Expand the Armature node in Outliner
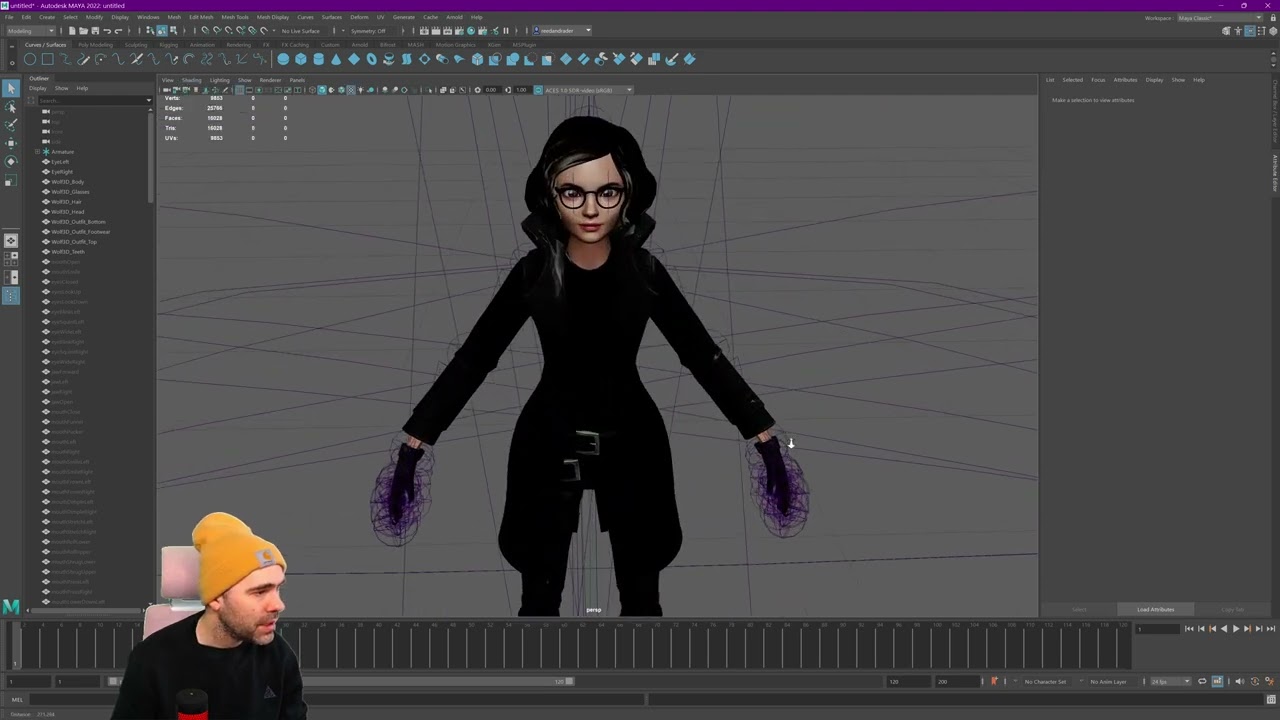The height and width of the screenshot is (720, 1280). click(x=37, y=152)
